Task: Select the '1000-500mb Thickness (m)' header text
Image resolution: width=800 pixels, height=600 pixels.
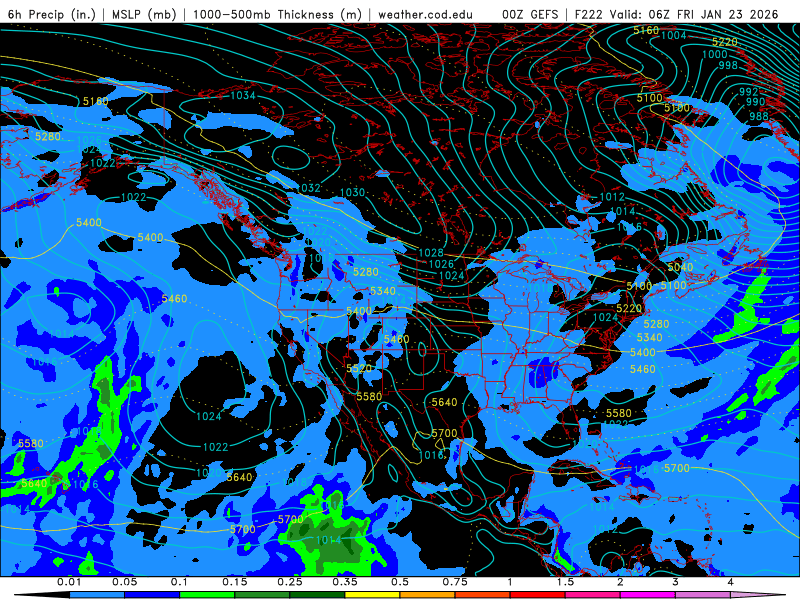Action: pyautogui.click(x=277, y=14)
